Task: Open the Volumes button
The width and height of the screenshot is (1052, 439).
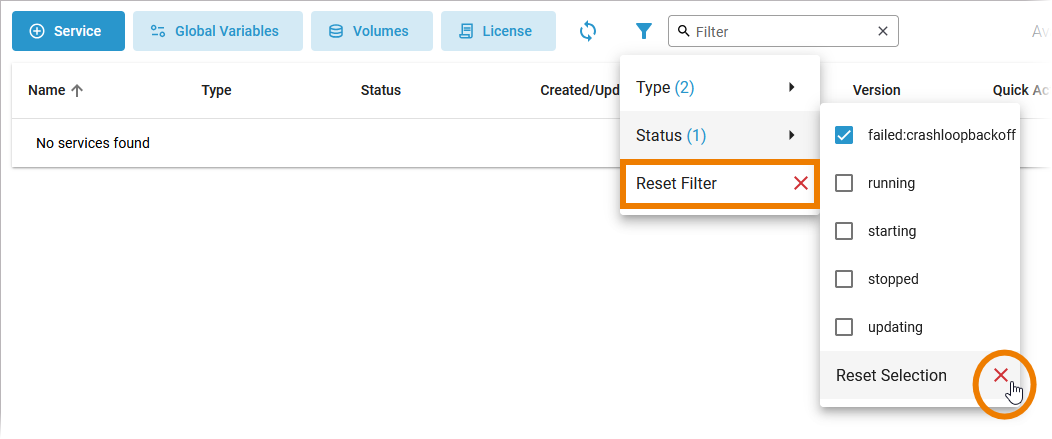Action: 371,31
